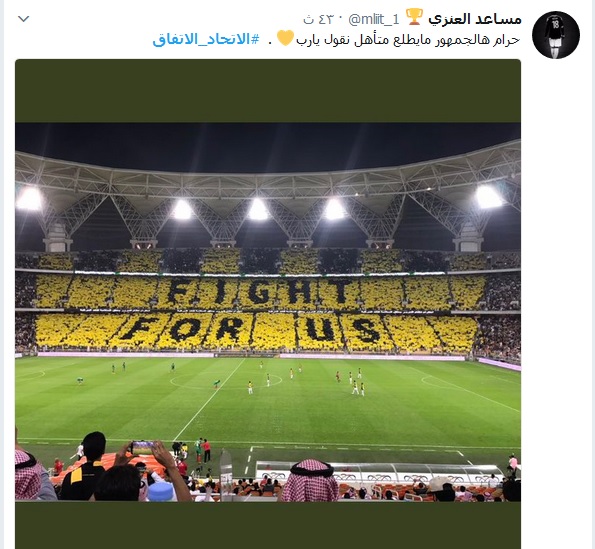Open the tweet author's profile avatar
This screenshot has height=549, width=595.
coord(556,35)
